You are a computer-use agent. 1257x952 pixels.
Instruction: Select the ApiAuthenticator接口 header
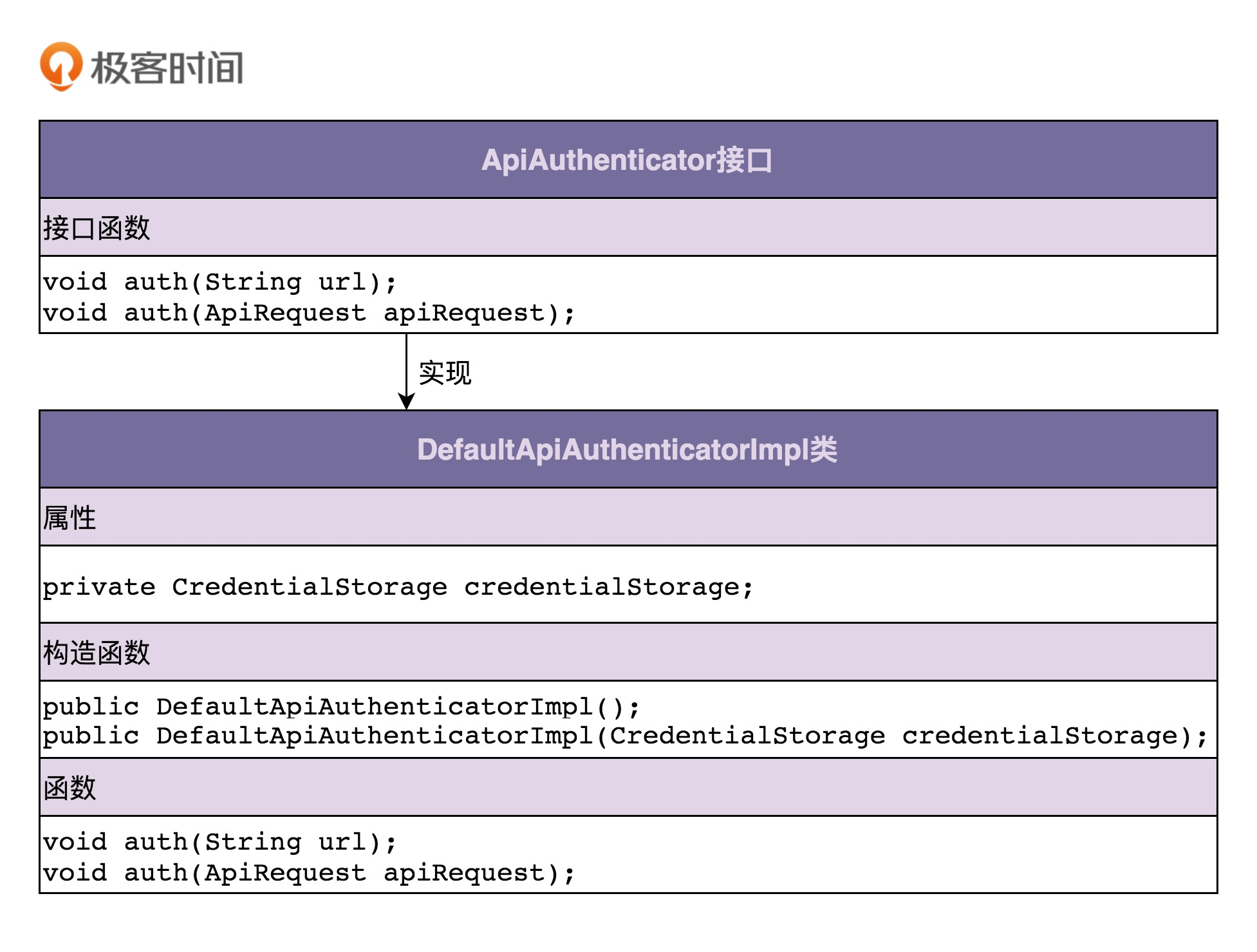[627, 160]
